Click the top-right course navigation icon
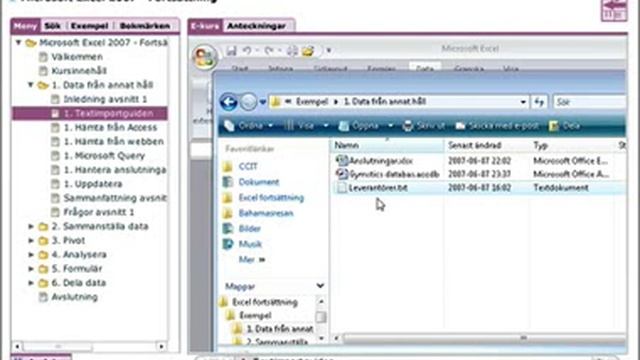 point(614,10)
